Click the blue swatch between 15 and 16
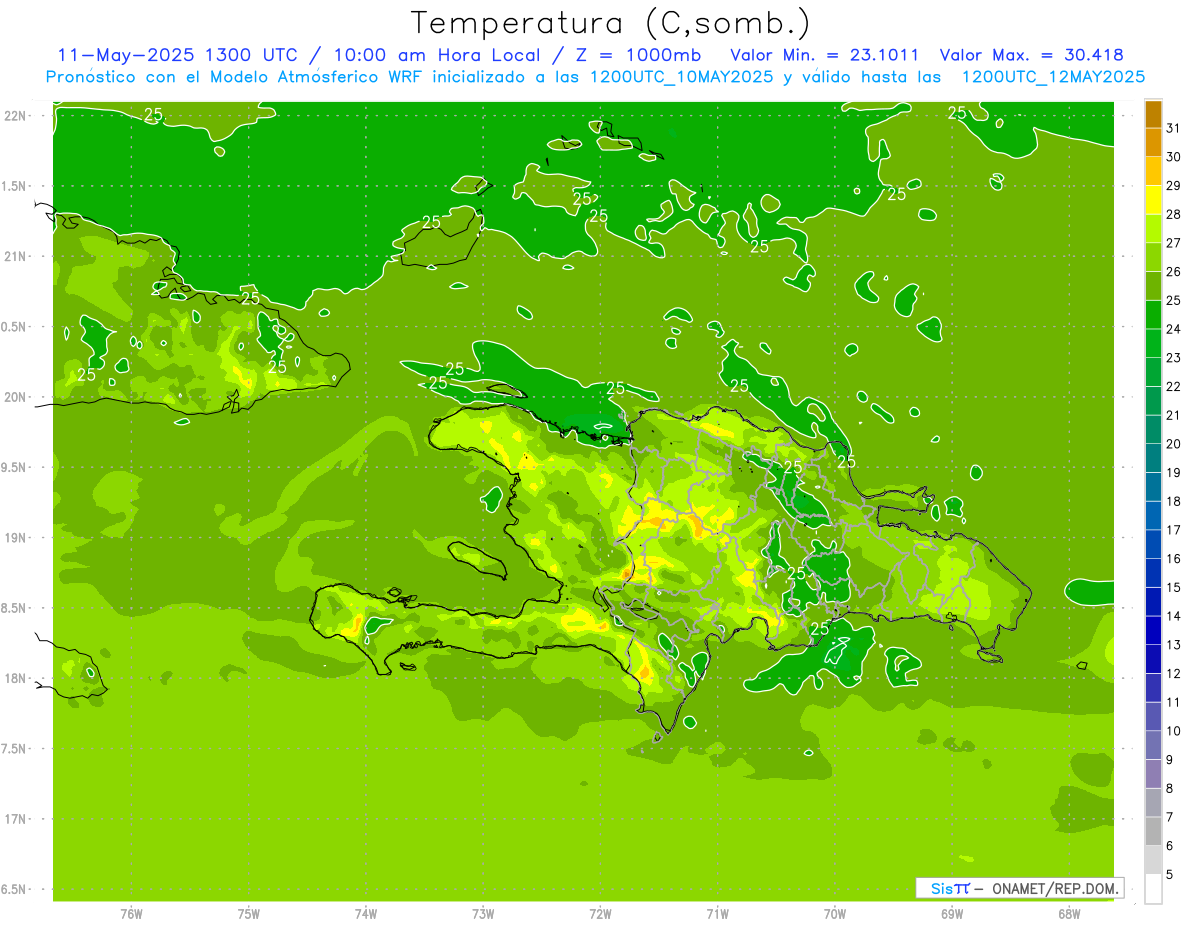This screenshot has width=1200, height=927. (x=1153, y=573)
